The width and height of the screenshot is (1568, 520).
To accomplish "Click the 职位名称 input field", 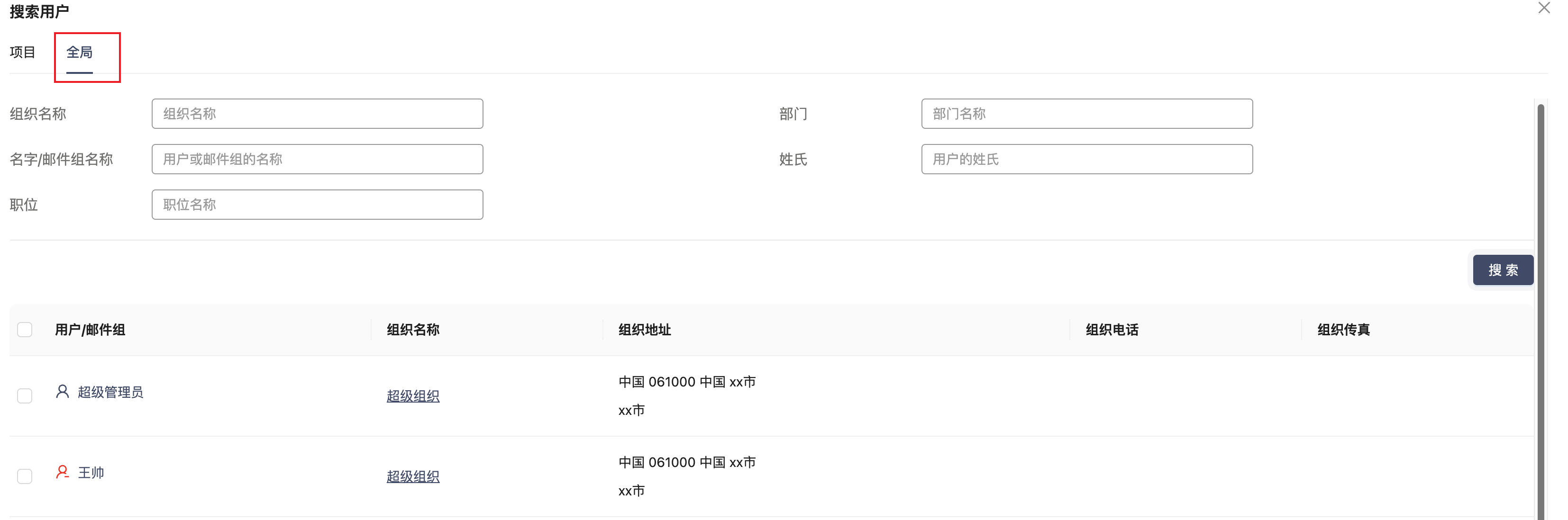I will (x=317, y=205).
